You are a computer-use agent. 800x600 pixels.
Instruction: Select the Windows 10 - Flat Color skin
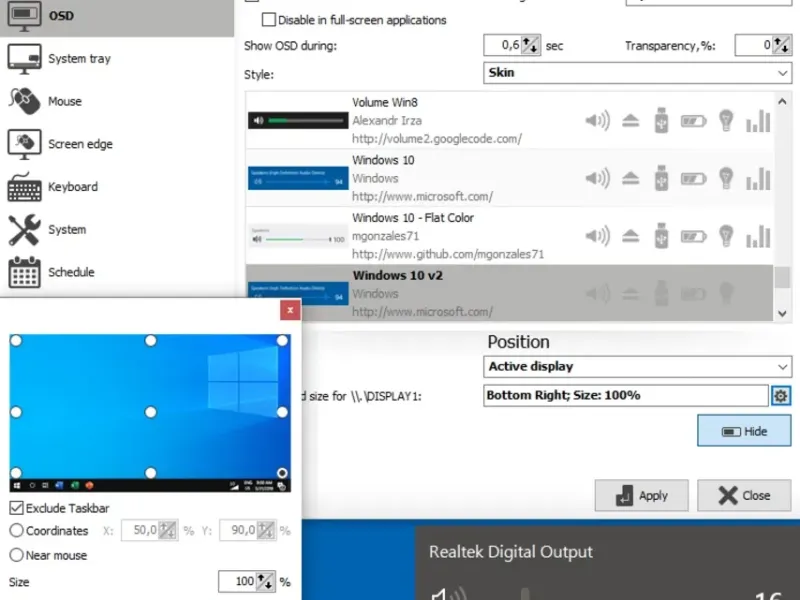point(509,236)
